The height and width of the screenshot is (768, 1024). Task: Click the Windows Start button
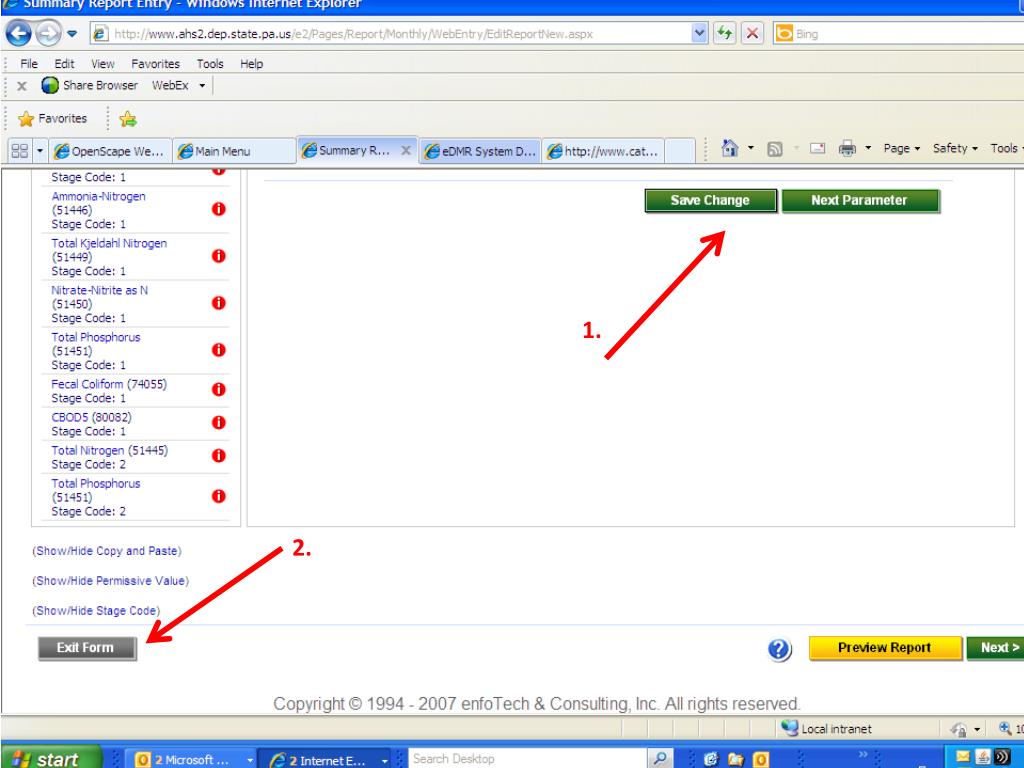pyautogui.click(x=51, y=758)
